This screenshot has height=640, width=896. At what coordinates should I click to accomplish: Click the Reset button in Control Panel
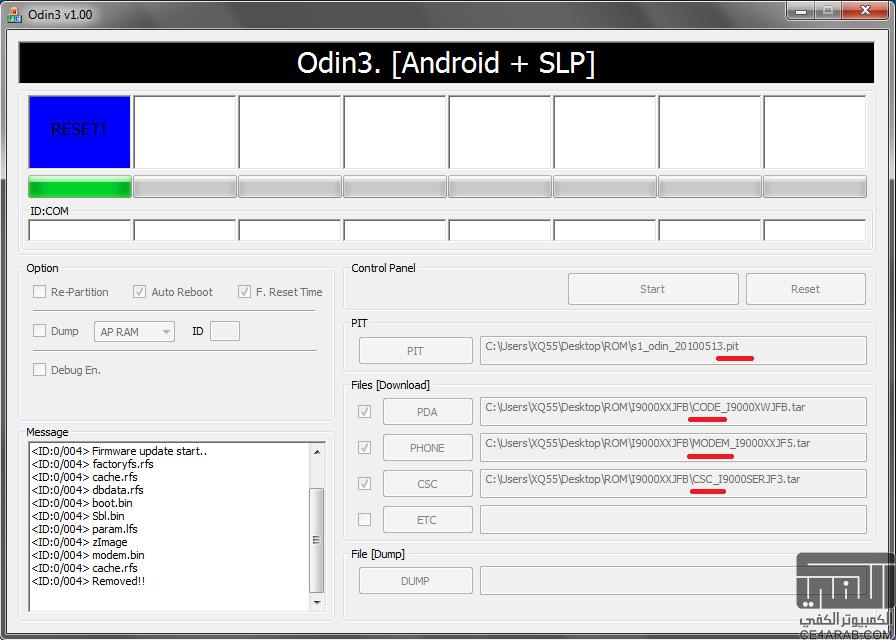tap(805, 288)
